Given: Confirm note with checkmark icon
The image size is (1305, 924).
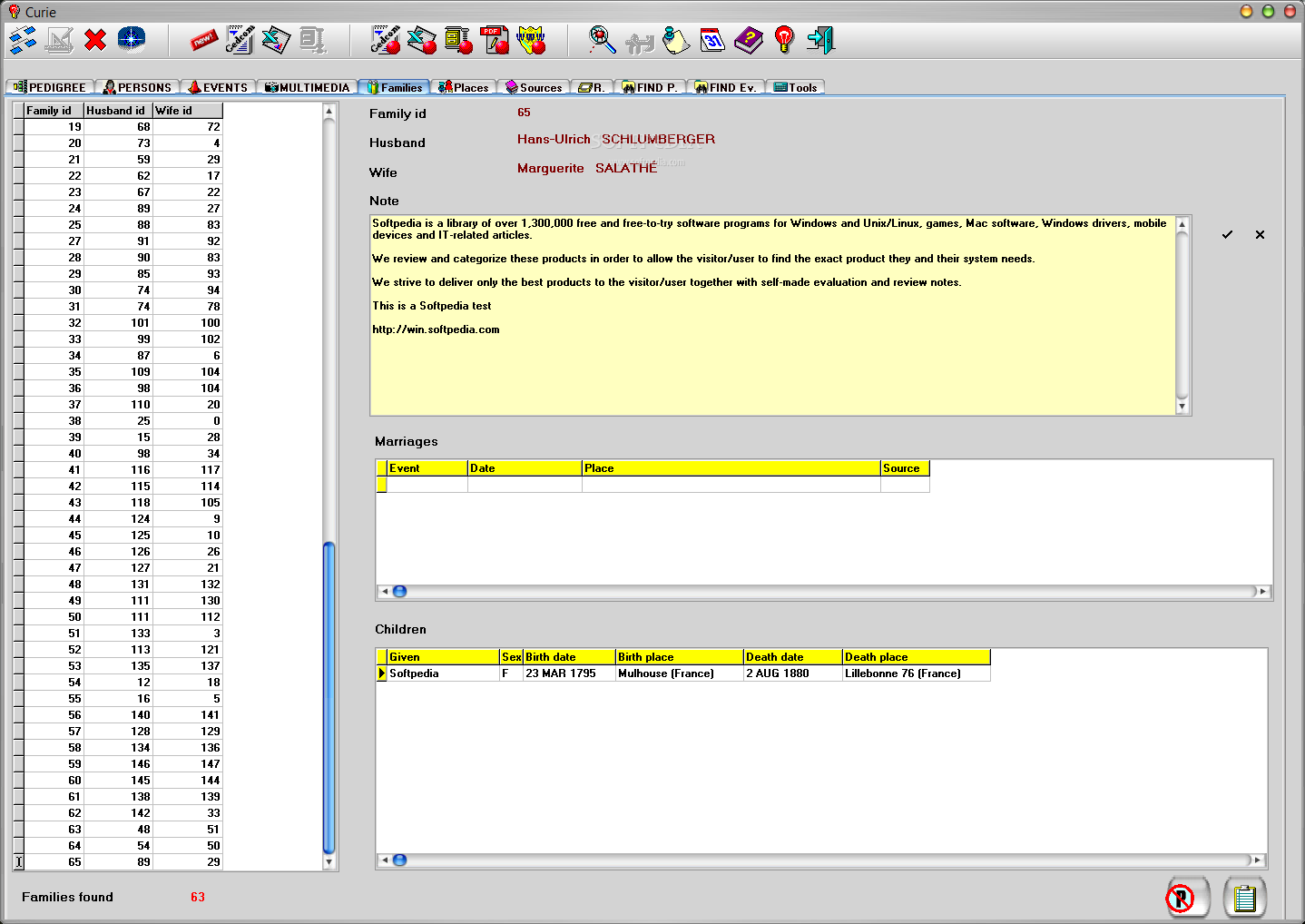Looking at the screenshot, I should click(x=1227, y=234).
